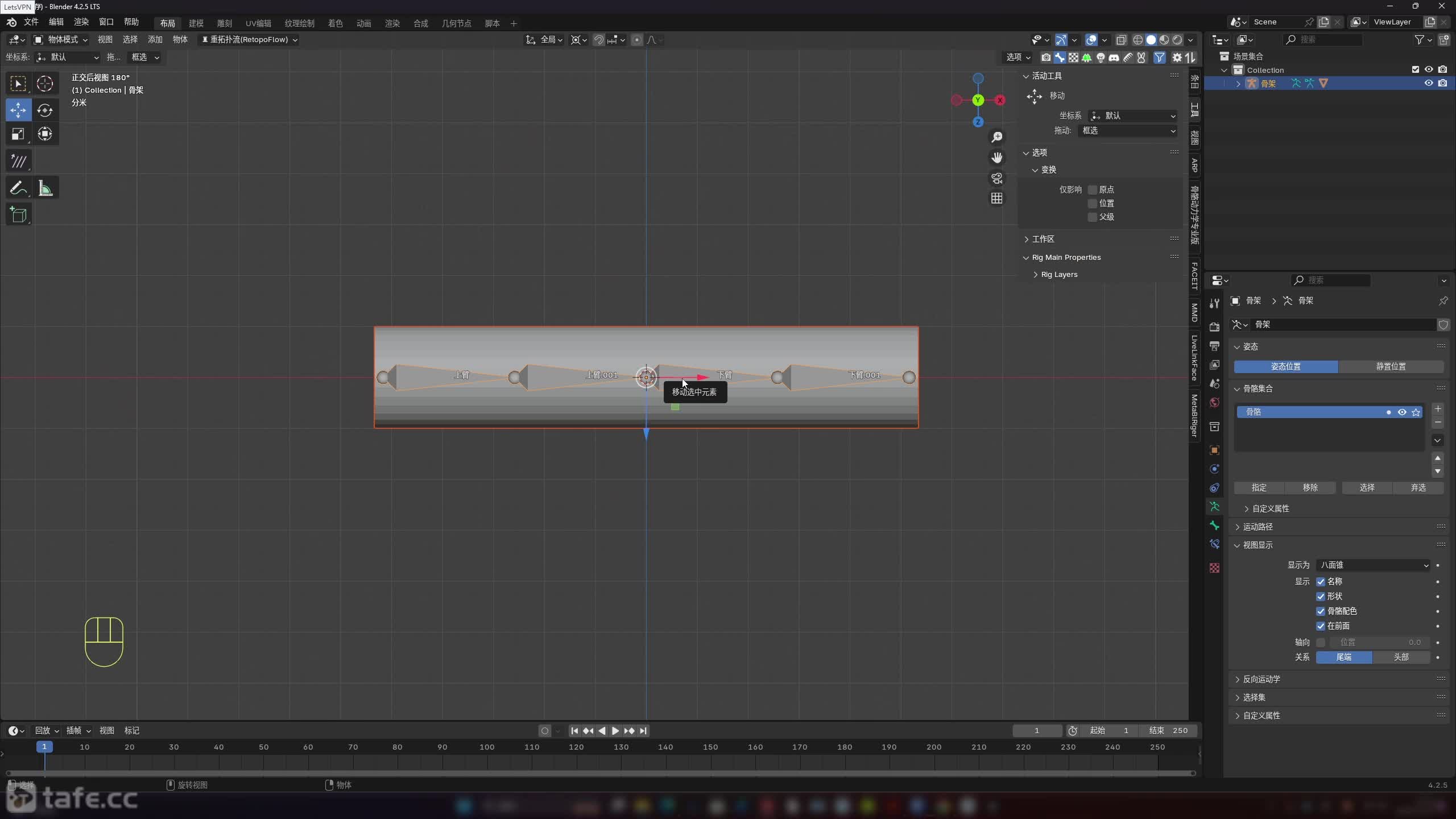The image size is (1456, 819).
Task: Activate the Measure tool
Action: click(45, 188)
